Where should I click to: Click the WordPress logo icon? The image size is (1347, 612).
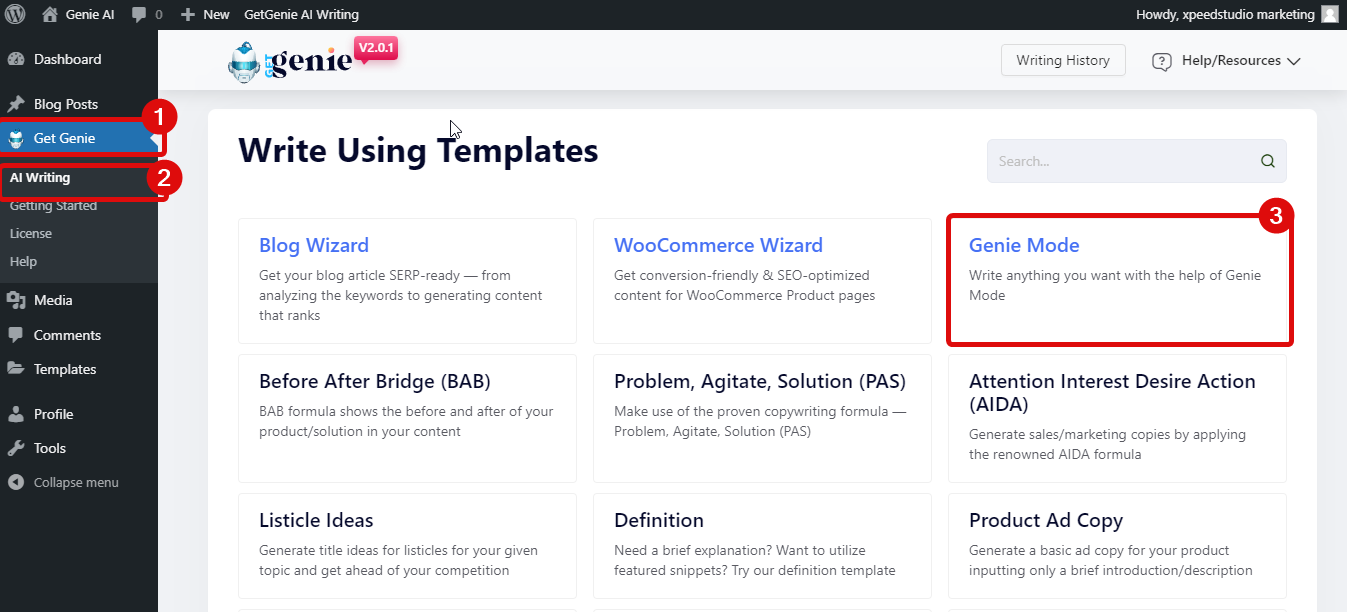tap(15, 14)
